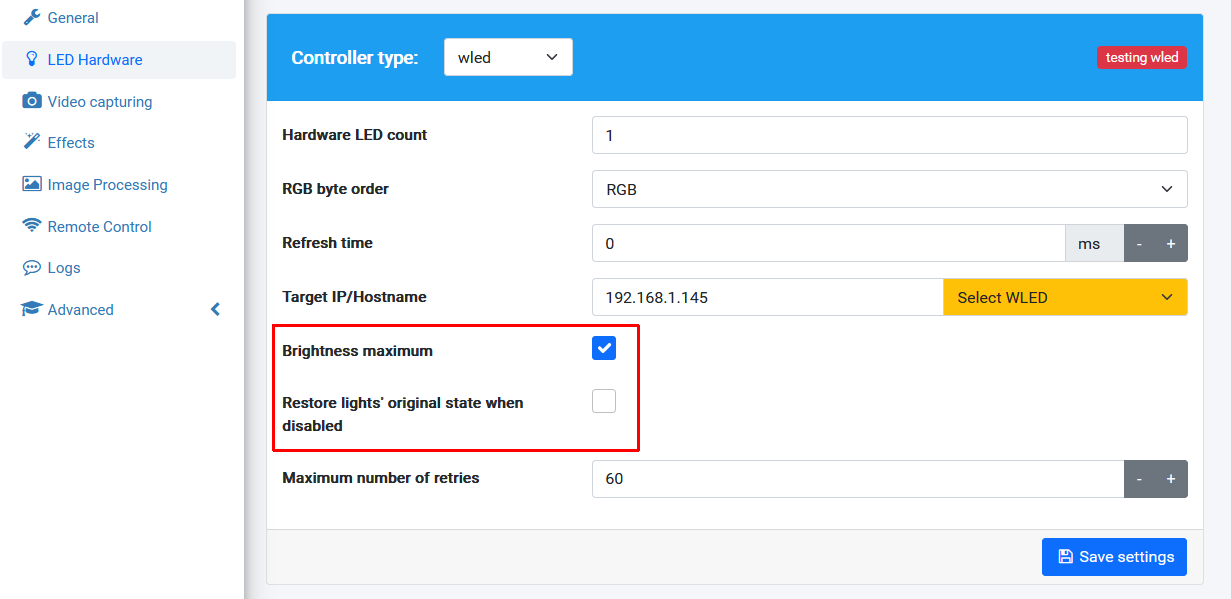Click the Logs speech bubble icon
This screenshot has height=599, width=1231.
tap(32, 268)
